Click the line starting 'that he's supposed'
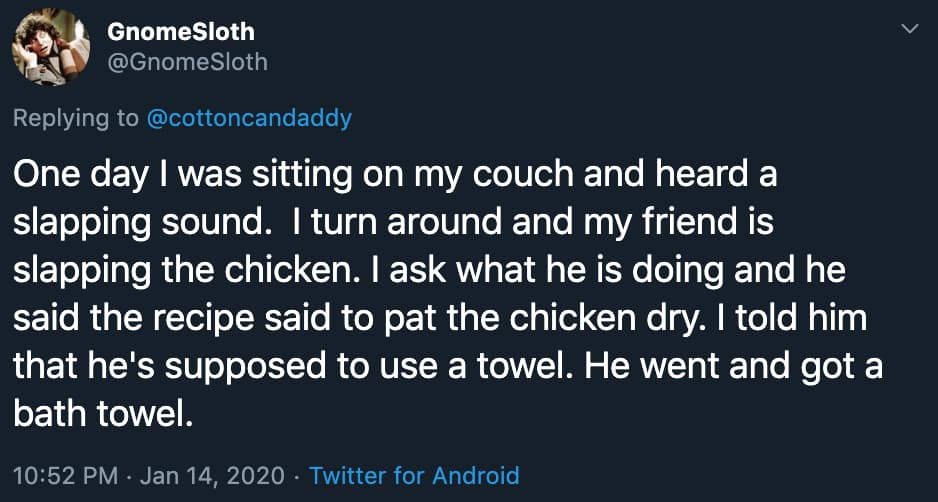Image resolution: width=938 pixels, height=502 pixels. click(x=447, y=365)
